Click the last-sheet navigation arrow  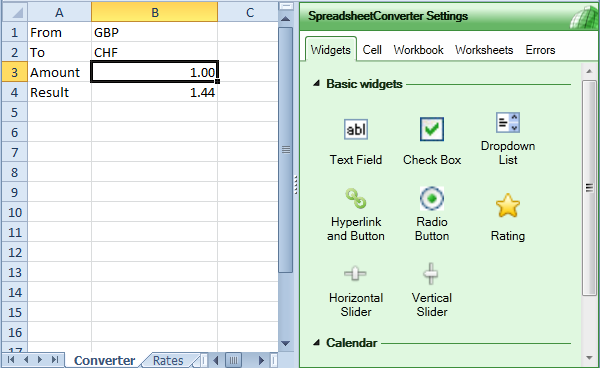[x=55, y=360]
